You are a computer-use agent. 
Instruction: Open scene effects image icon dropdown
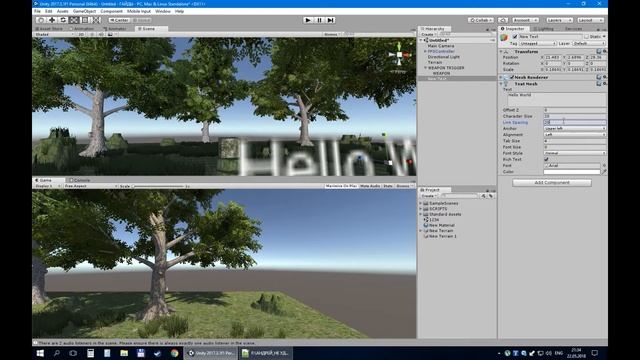pyautogui.click(x=111, y=35)
